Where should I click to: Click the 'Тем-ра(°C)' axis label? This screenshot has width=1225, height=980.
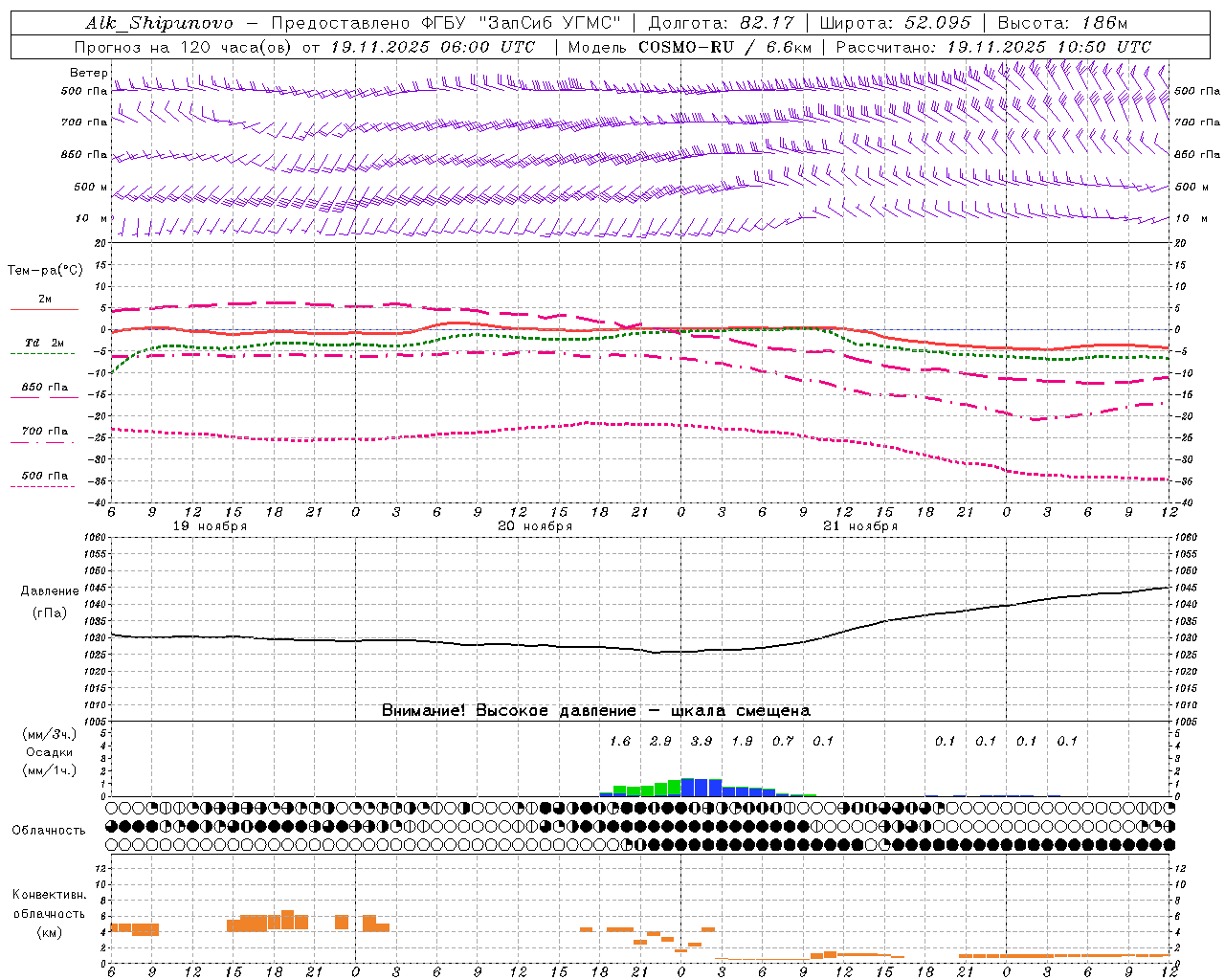pyautogui.click(x=45, y=271)
